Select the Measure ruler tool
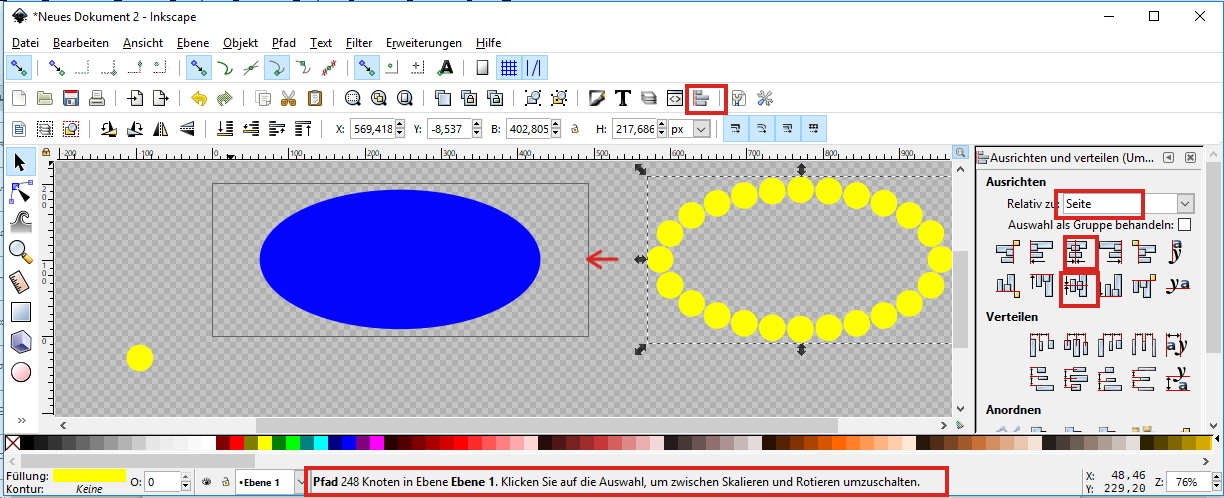 click(x=20, y=282)
